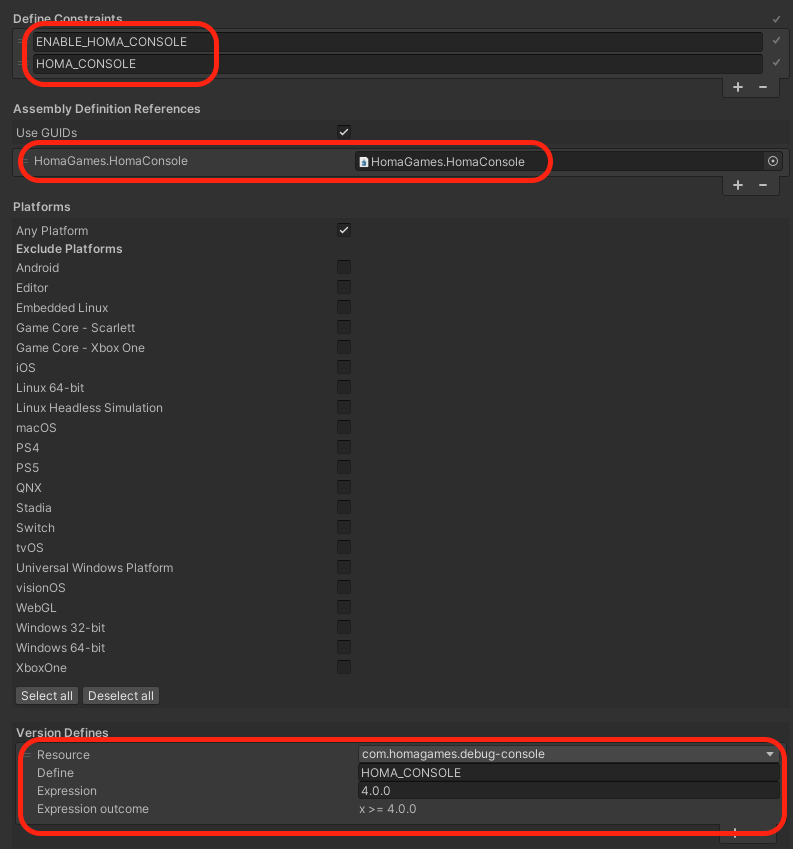Check Game Core - Scarlett box

click(x=344, y=327)
